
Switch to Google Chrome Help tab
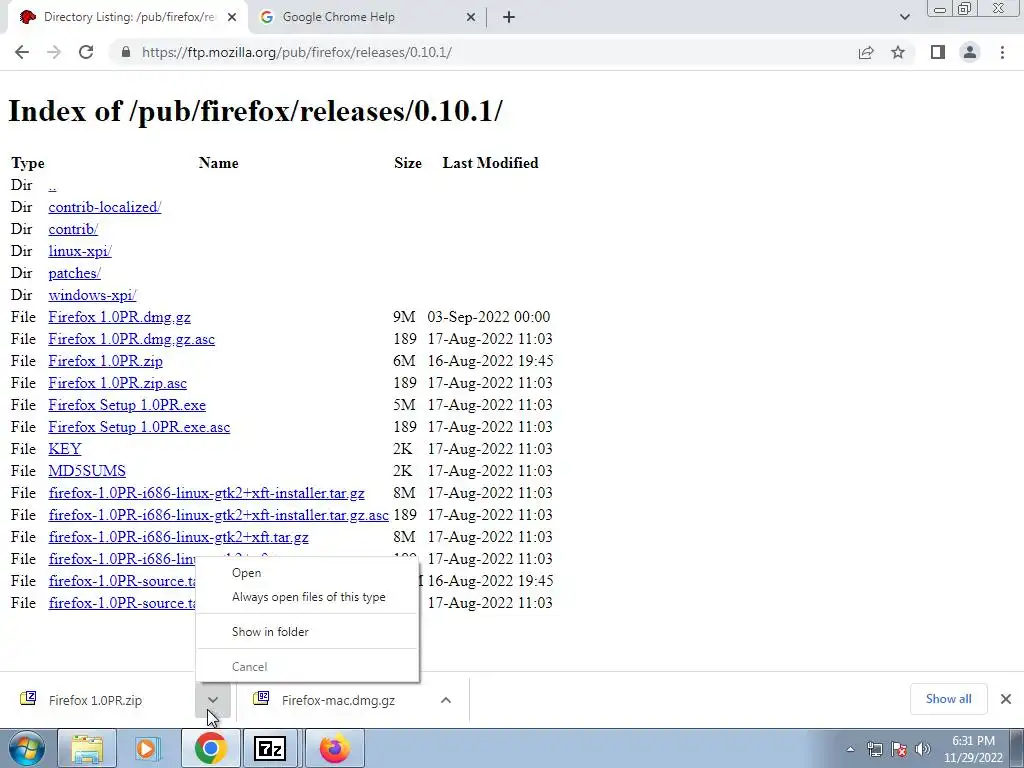(368, 17)
